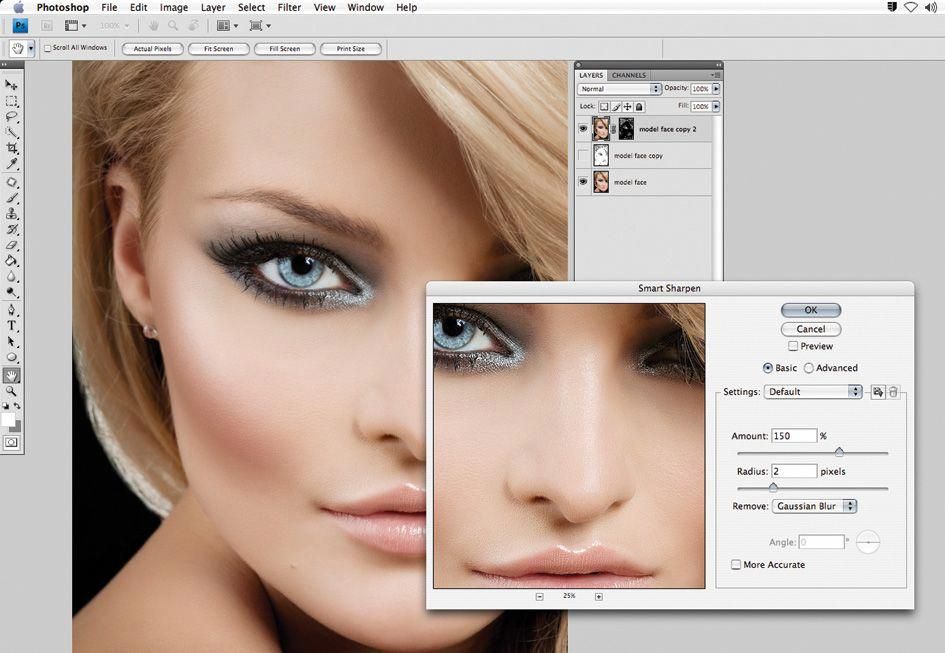This screenshot has height=653, width=945.
Task: Open the Filter menu
Action: 289,7
